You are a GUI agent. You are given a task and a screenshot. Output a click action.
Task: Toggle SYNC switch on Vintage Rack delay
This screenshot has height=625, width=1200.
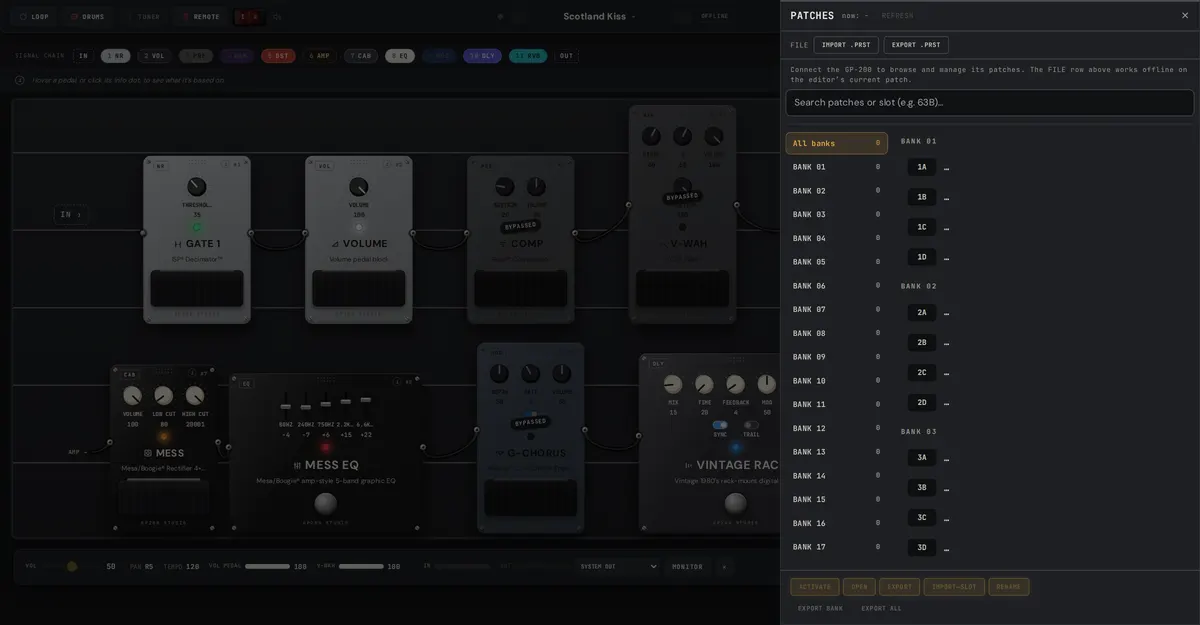(x=719, y=425)
